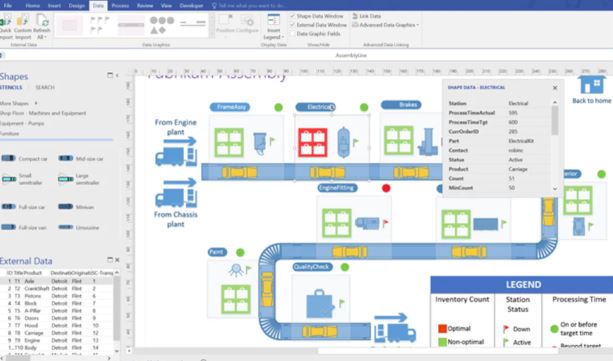613x361 pixels.
Task: Expand the More Shapes menu
Action: (19, 103)
